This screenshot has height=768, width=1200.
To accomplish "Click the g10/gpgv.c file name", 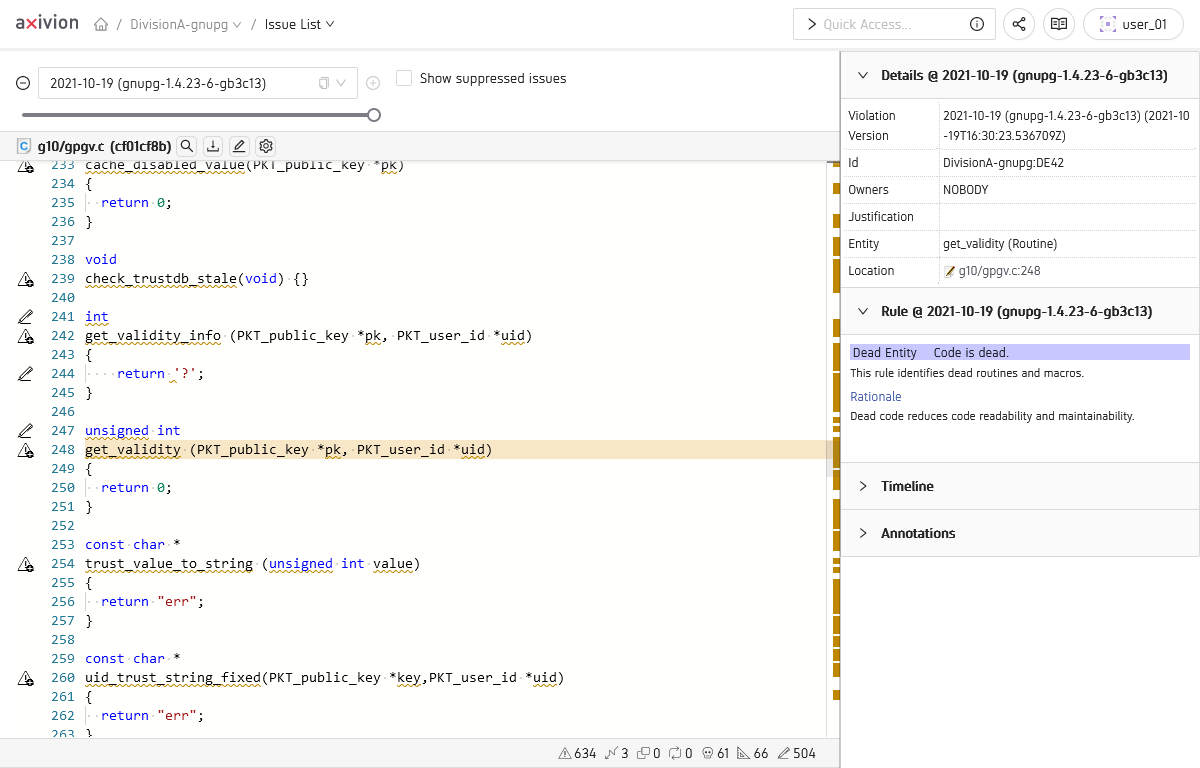I will point(71,146).
